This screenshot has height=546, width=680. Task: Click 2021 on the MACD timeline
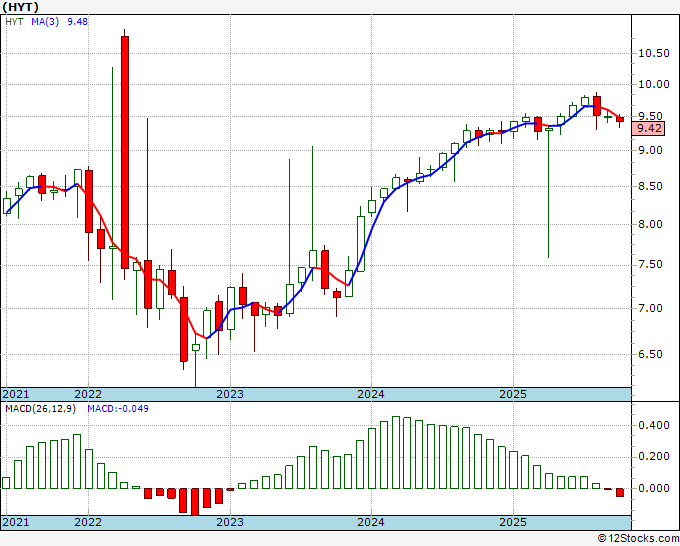(16, 522)
